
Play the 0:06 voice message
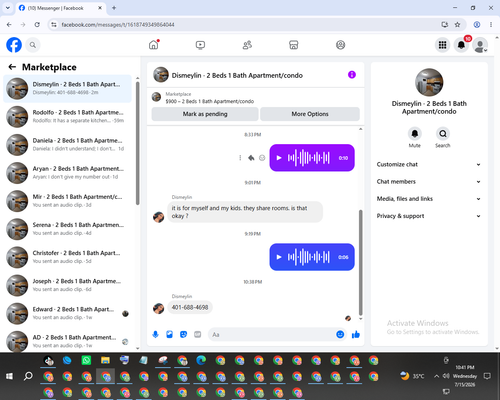279,257
